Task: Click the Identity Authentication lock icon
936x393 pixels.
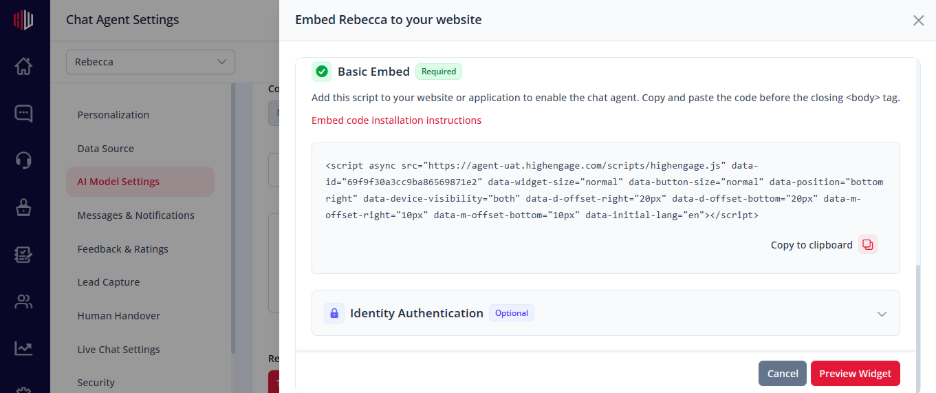Action: pyautogui.click(x=334, y=313)
